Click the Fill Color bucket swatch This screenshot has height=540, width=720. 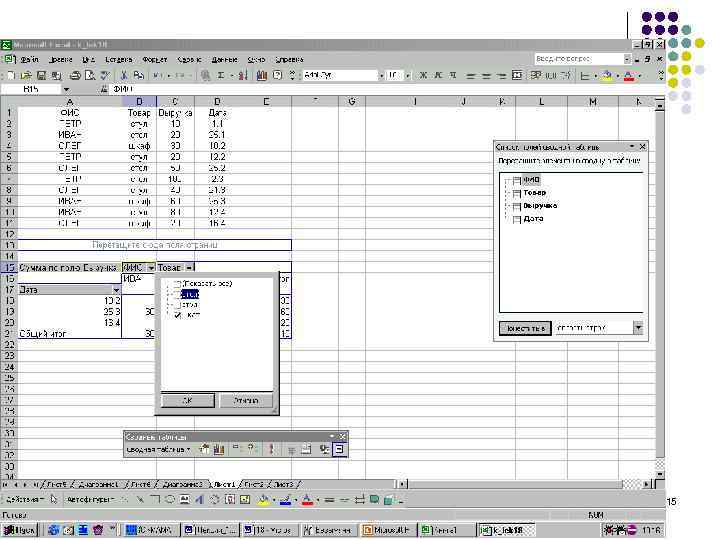(607, 76)
